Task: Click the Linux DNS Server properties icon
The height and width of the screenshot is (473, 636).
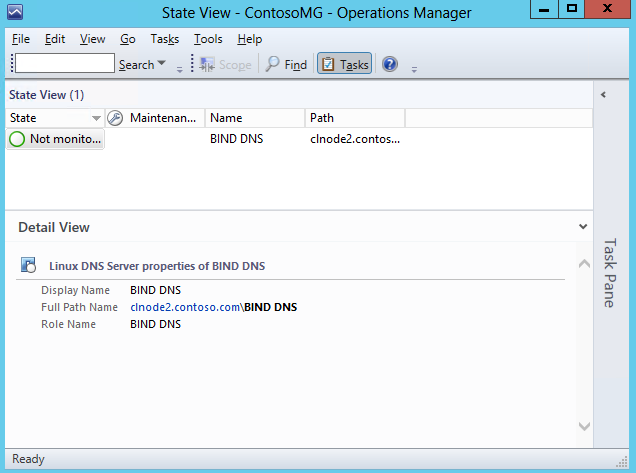Action: pyautogui.click(x=30, y=266)
